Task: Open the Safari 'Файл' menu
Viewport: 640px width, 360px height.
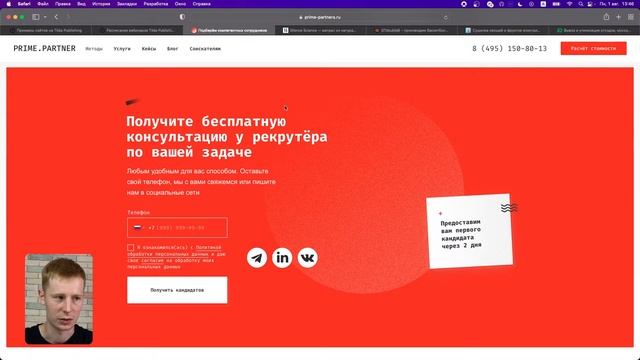Action: click(43, 4)
